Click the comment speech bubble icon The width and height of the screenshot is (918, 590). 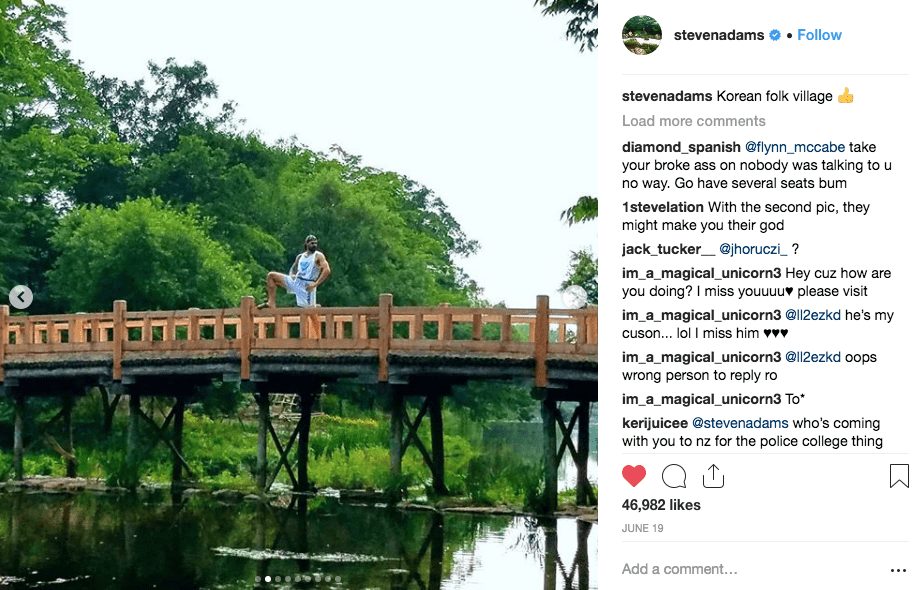pos(674,476)
